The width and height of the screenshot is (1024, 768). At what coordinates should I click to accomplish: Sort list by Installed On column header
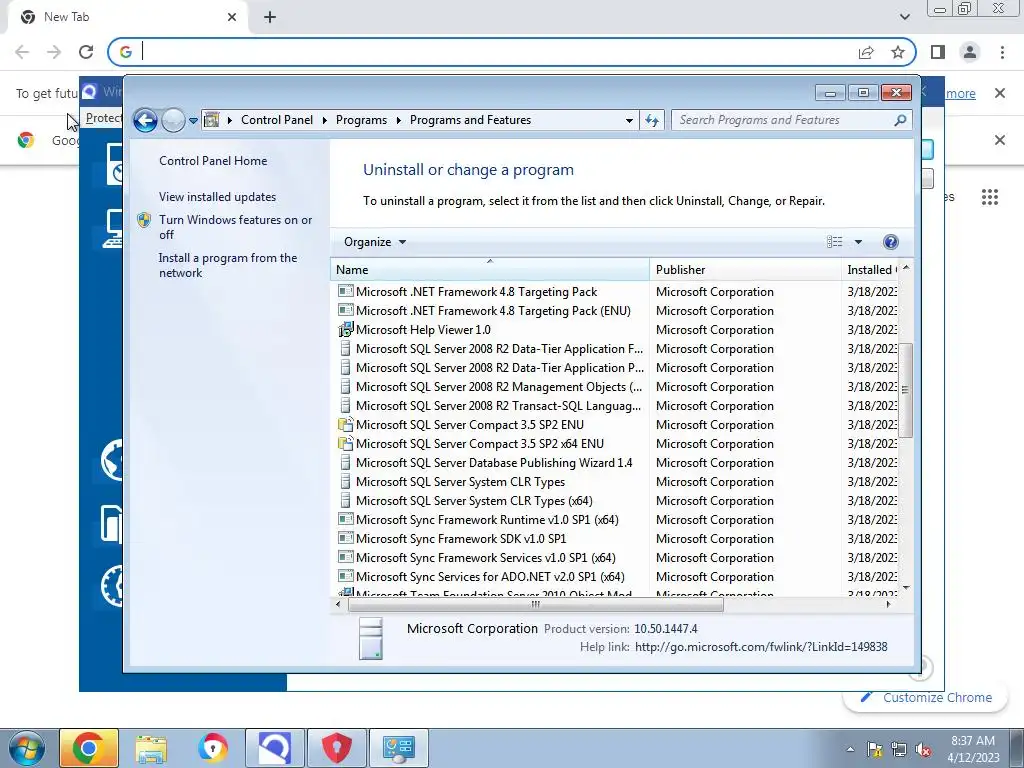[871, 270]
